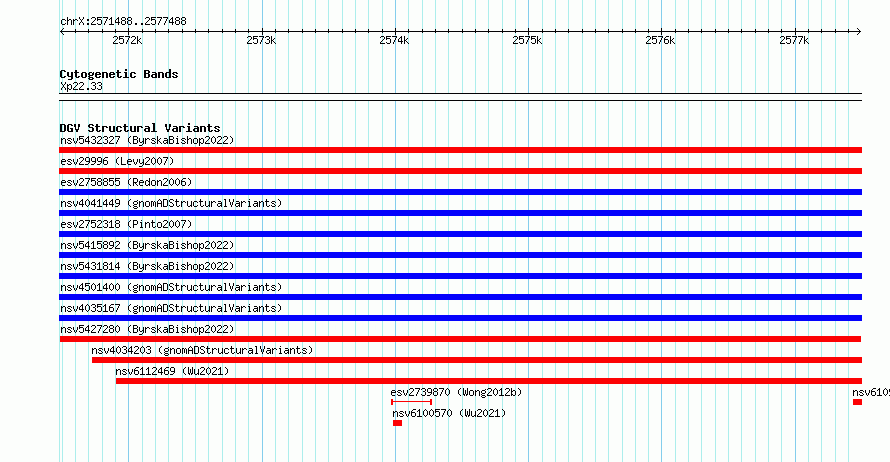Viewport: 890px width, 462px height.
Task: Select the DGV Structural Variants track title
Action: 140,128
